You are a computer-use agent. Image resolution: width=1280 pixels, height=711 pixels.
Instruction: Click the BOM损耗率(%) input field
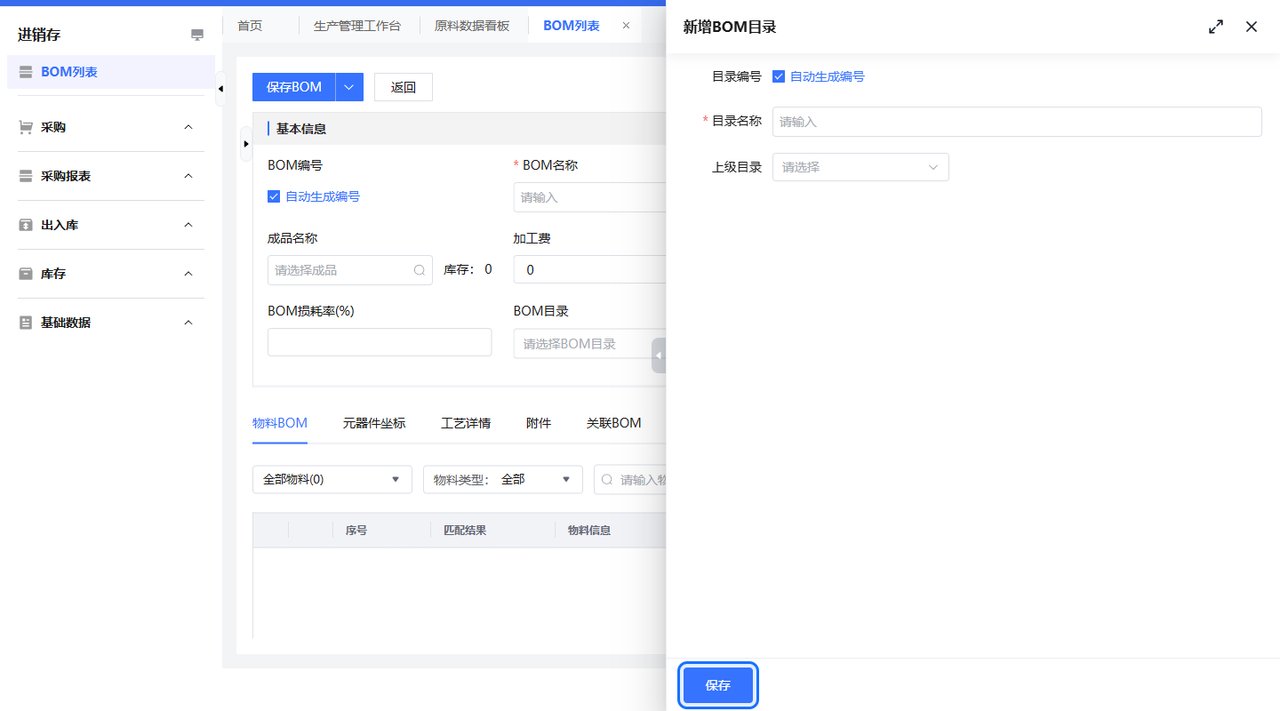(x=380, y=342)
